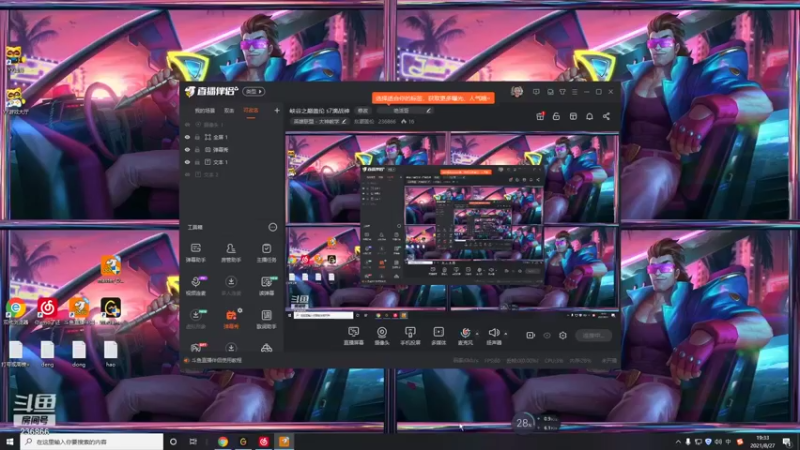
Task: Collapse the 工具箱 toolbox panel
Action: click(x=272, y=227)
